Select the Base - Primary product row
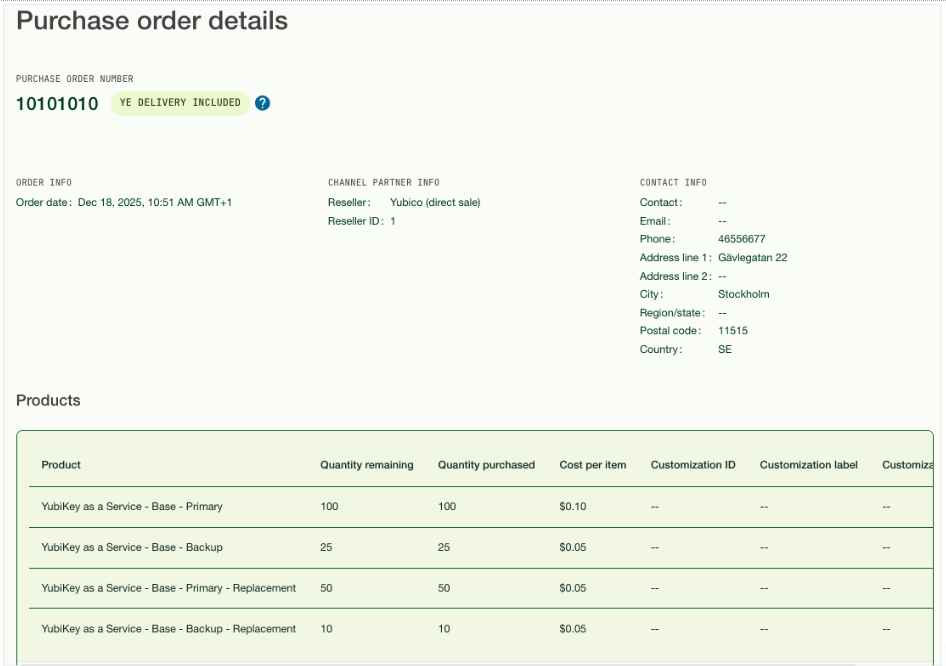This screenshot has height=666, width=946. tap(132, 507)
